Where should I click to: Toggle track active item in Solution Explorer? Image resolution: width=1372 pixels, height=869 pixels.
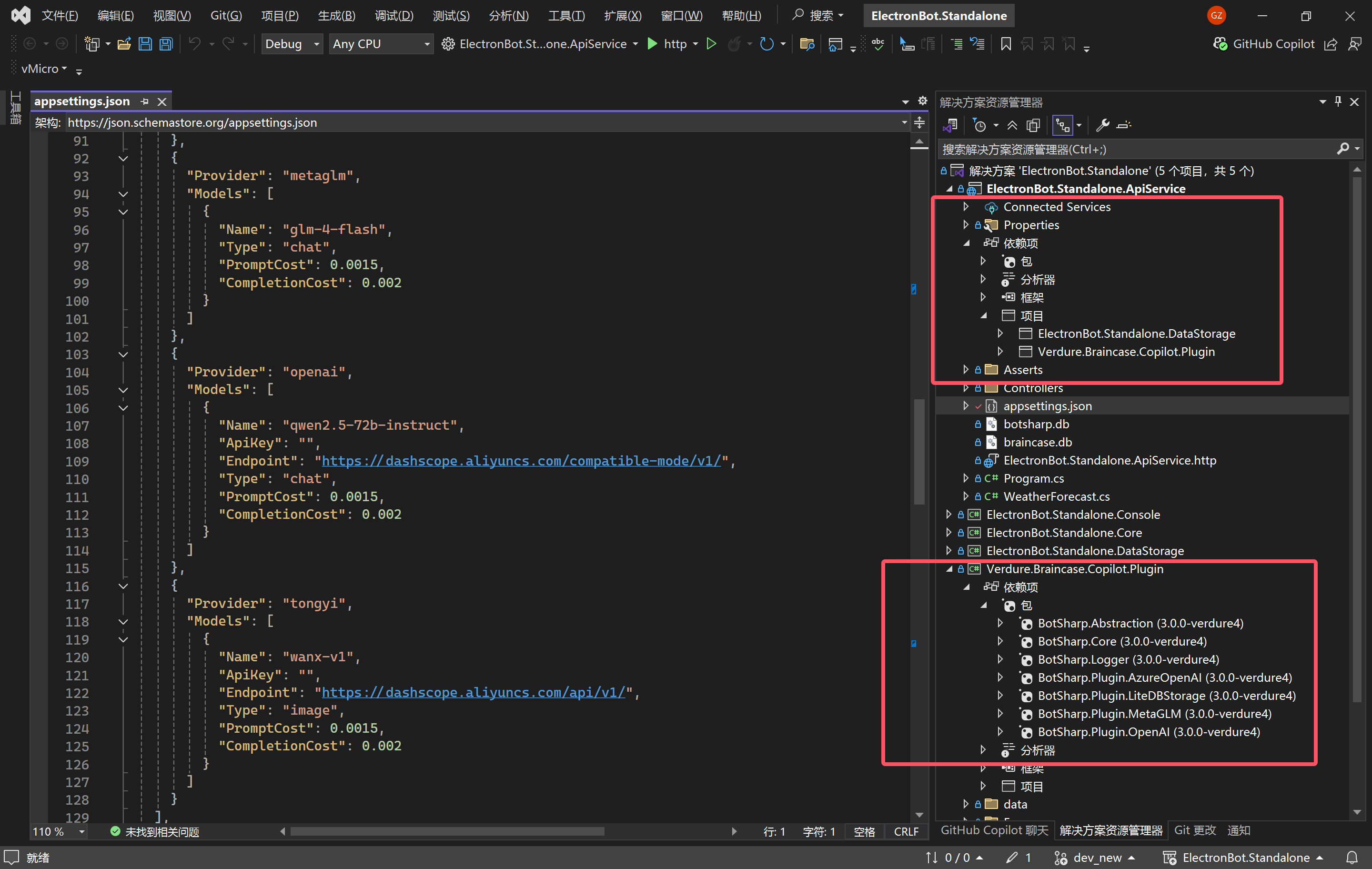click(1062, 125)
